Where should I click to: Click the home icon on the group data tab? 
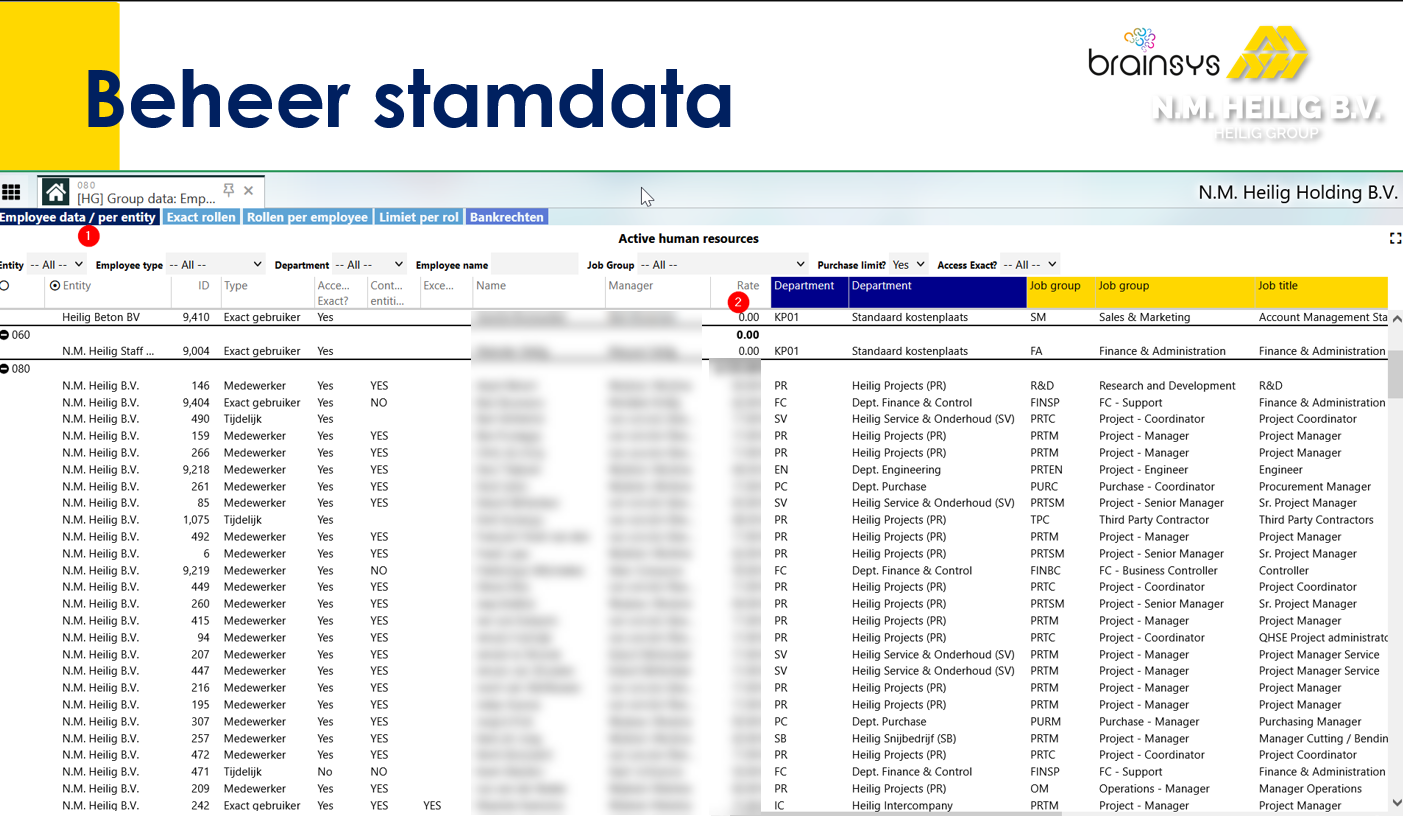[55, 190]
